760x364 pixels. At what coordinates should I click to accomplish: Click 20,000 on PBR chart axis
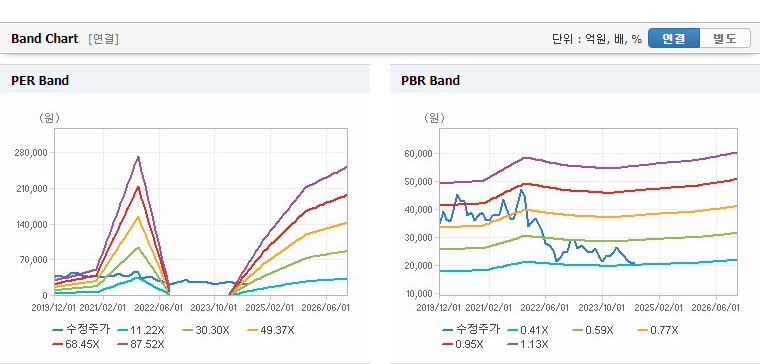418,266
